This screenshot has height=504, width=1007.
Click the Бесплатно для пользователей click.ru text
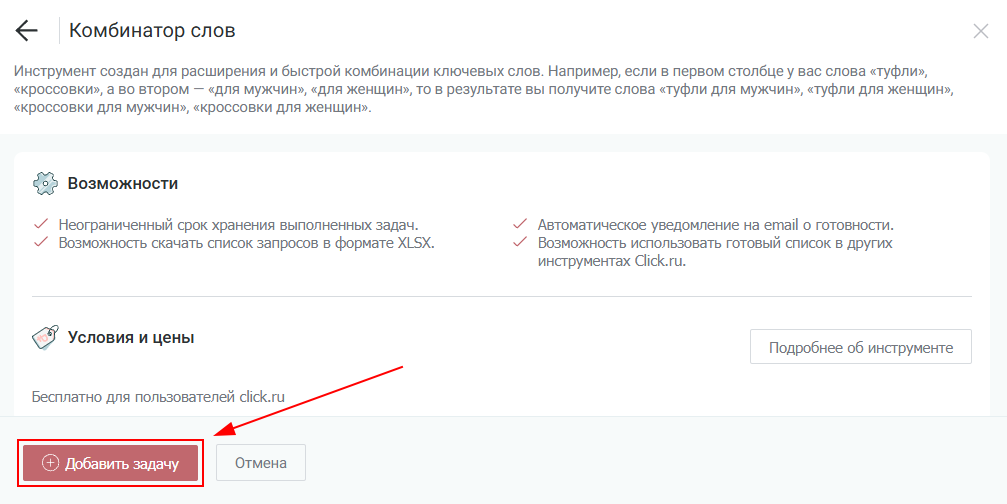[158, 396]
